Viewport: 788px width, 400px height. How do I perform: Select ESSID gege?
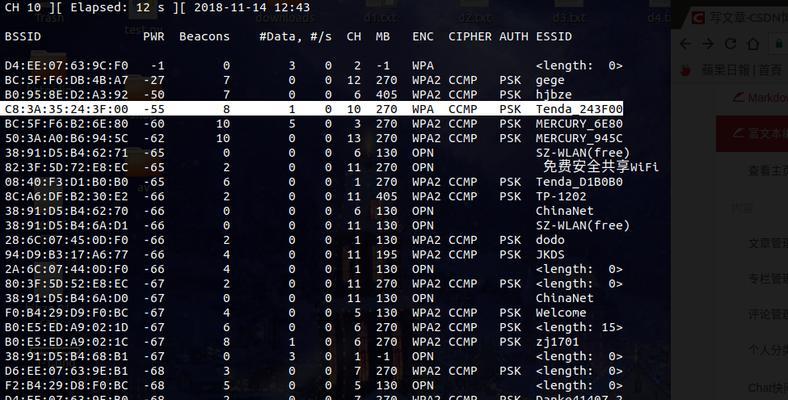550,80
